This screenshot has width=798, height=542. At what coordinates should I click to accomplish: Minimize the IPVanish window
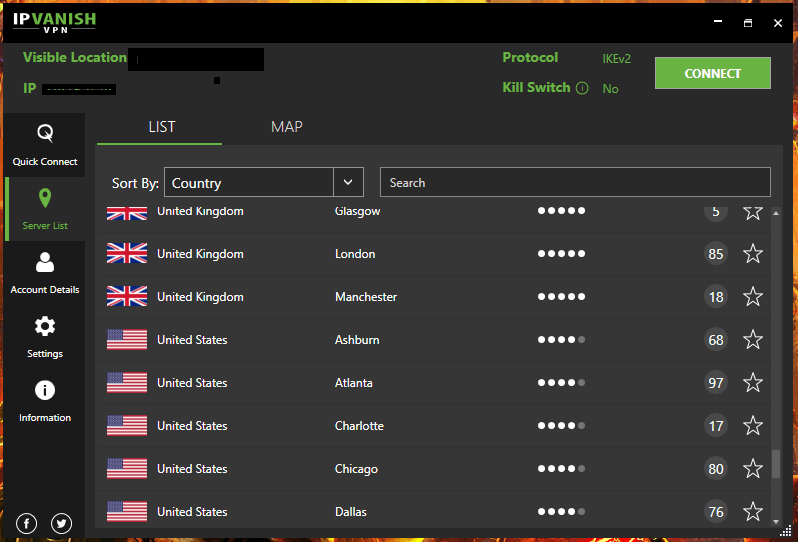[718, 22]
